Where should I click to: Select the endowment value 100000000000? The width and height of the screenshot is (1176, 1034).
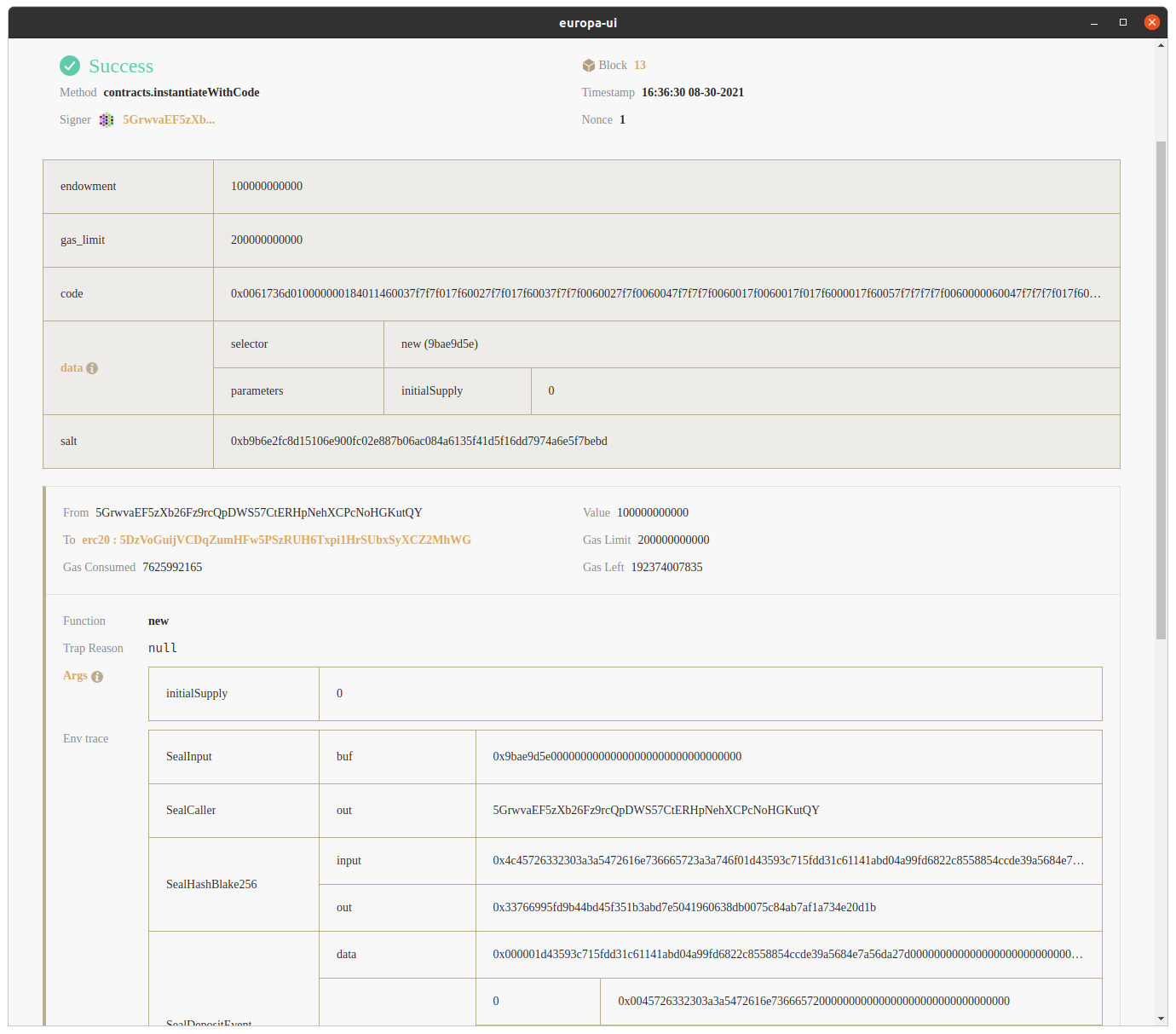pyautogui.click(x=267, y=187)
